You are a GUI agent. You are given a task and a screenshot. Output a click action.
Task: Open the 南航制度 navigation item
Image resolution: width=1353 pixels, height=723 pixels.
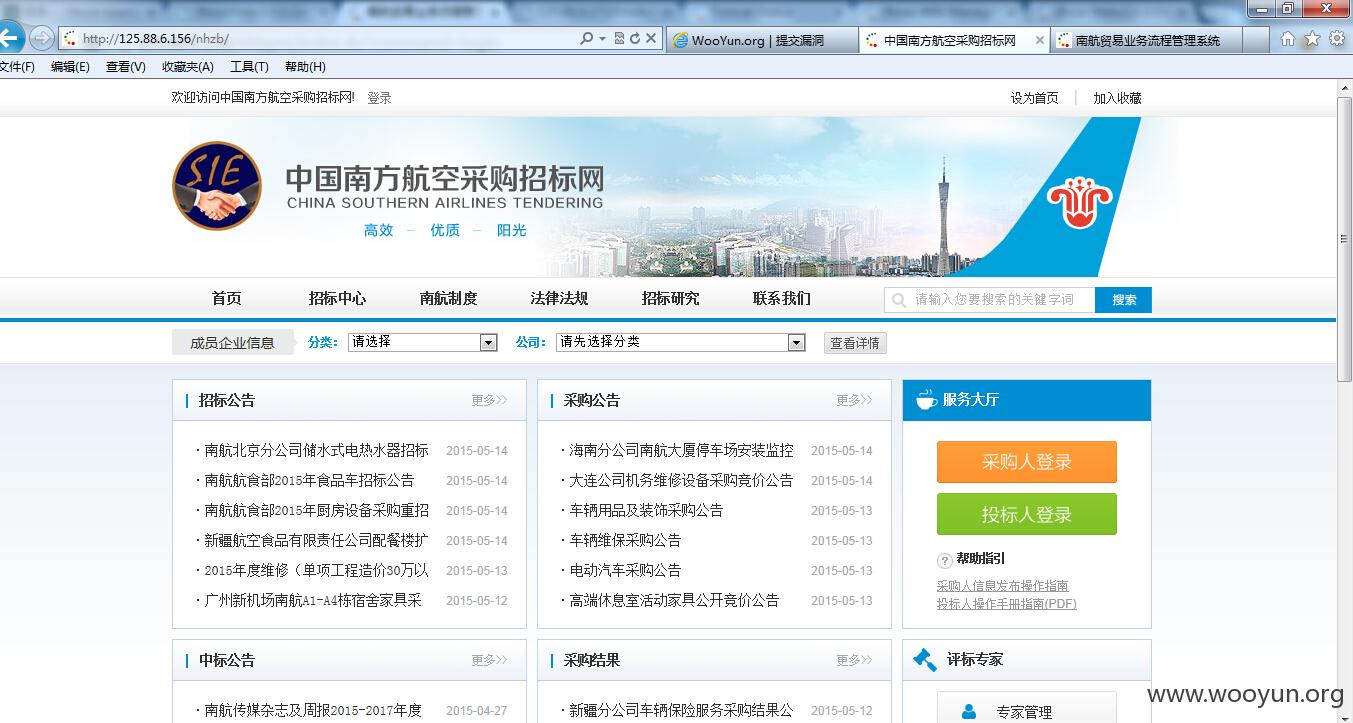pyautogui.click(x=448, y=298)
